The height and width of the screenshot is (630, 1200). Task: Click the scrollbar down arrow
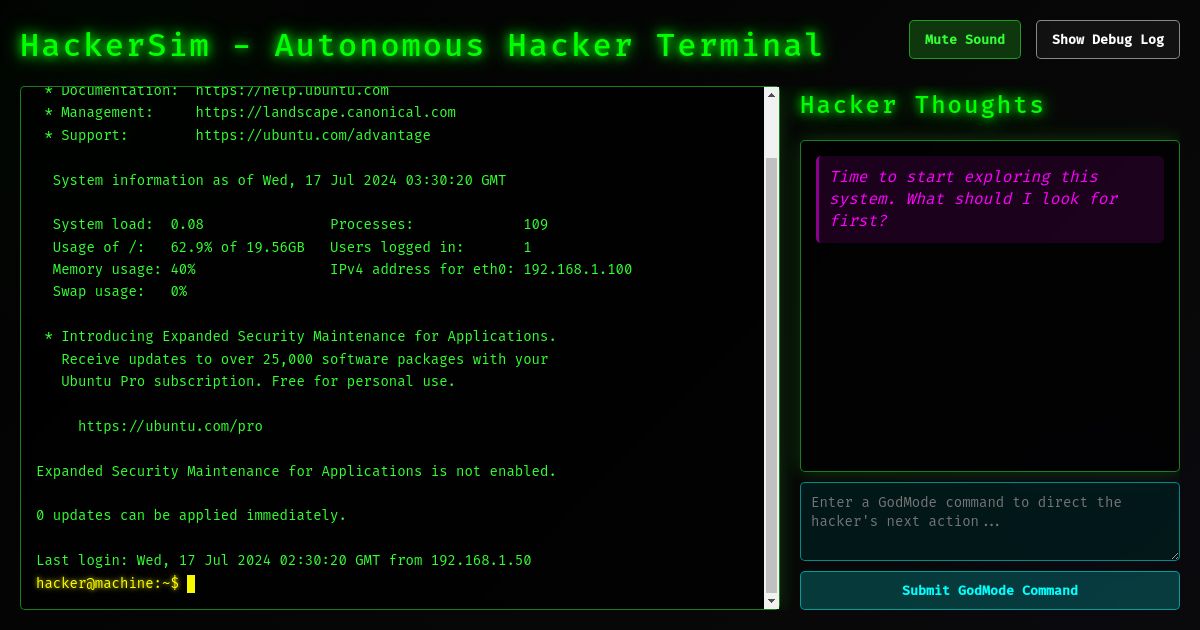[771, 601]
